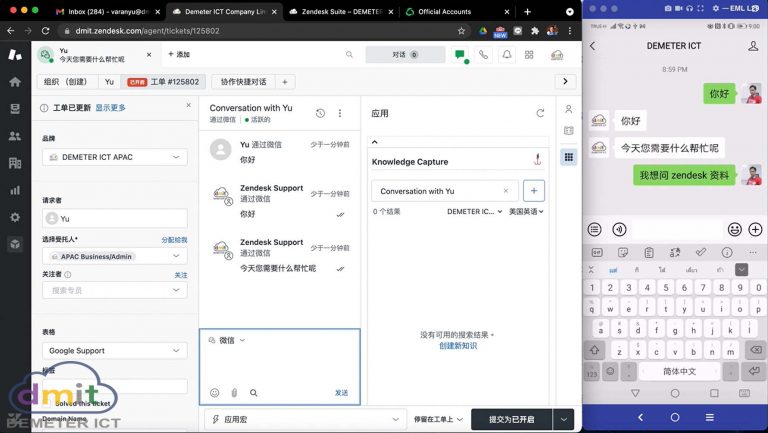Select the Apps grid icon in the right rail
Screen dimensions: 768x433
tap(569, 157)
